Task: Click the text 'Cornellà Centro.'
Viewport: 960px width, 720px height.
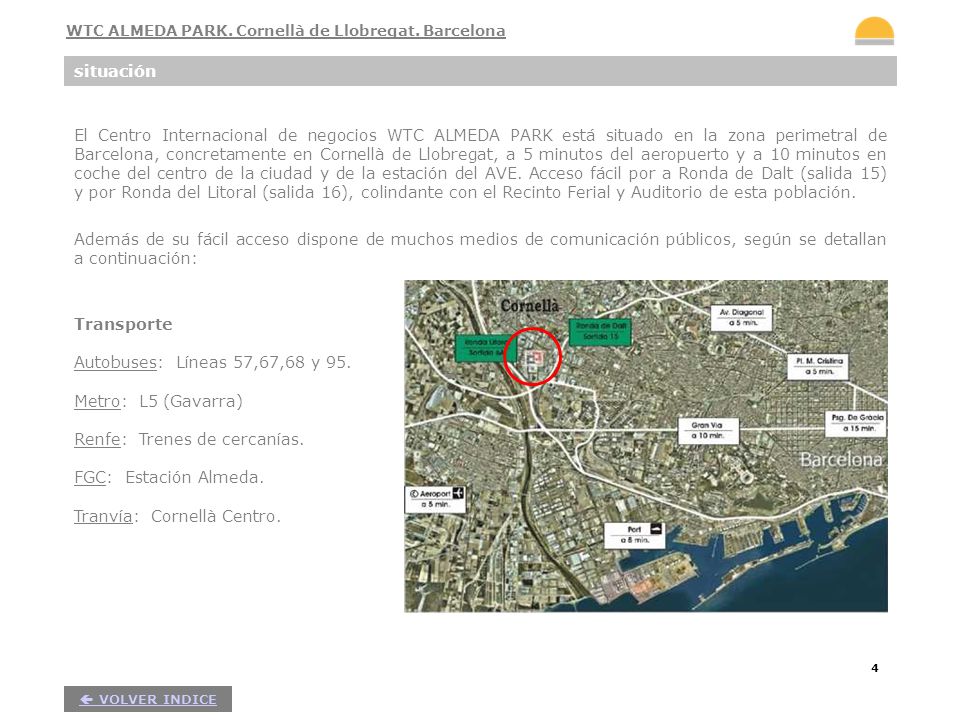Action: click(x=216, y=516)
